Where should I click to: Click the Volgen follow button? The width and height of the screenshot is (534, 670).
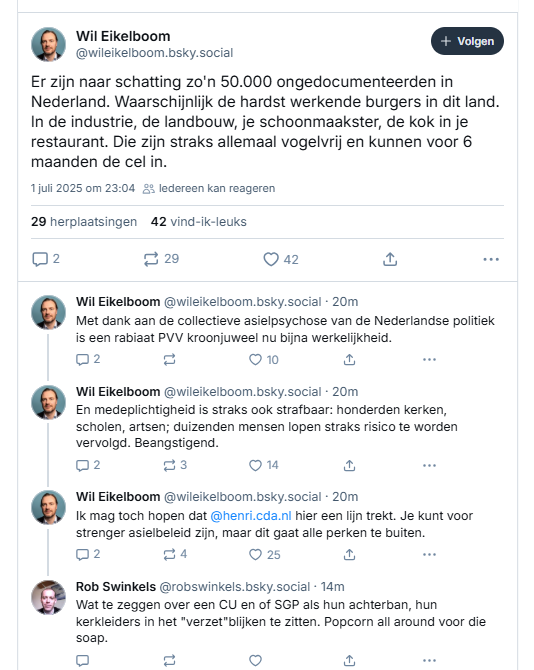pos(467,41)
